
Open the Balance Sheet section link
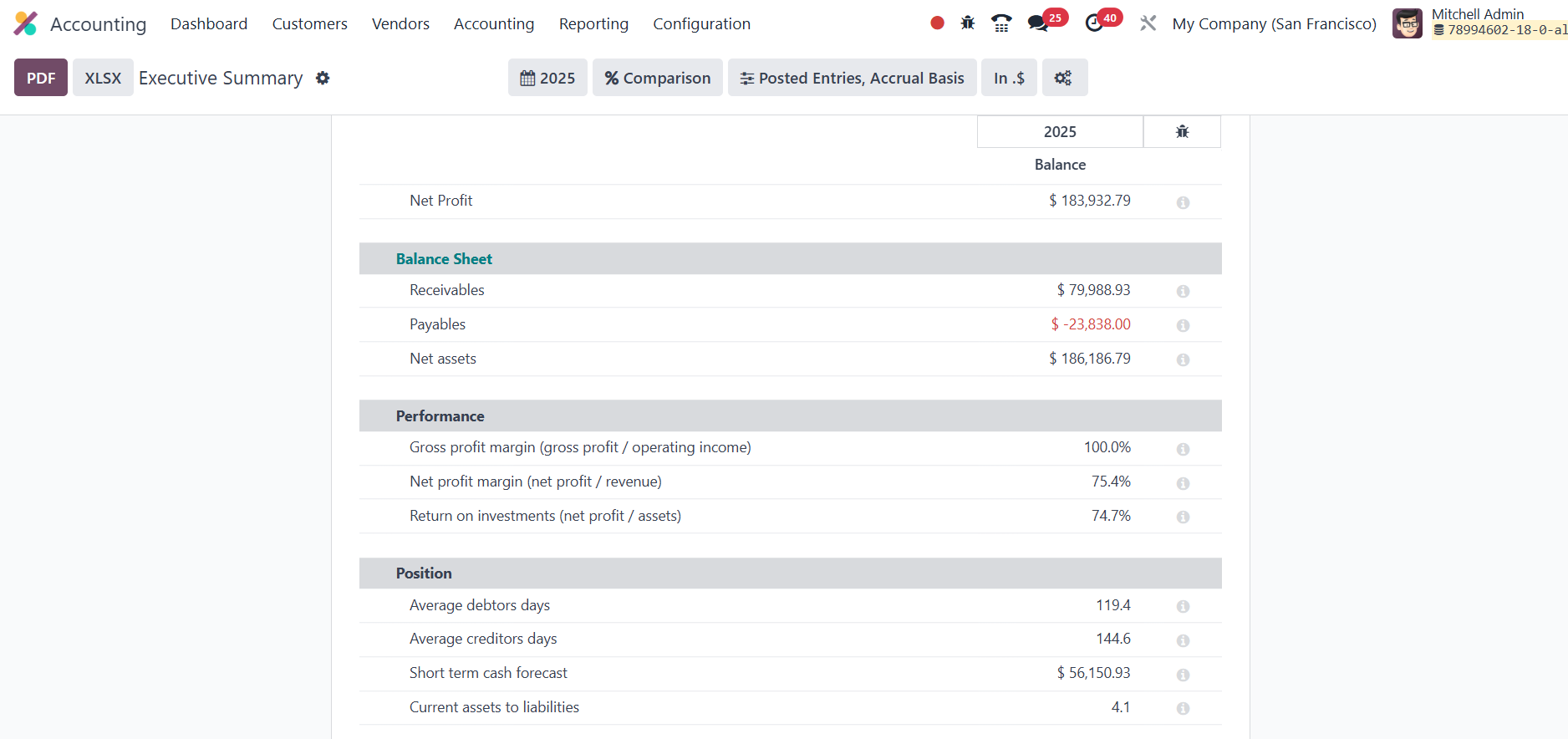[x=444, y=259]
